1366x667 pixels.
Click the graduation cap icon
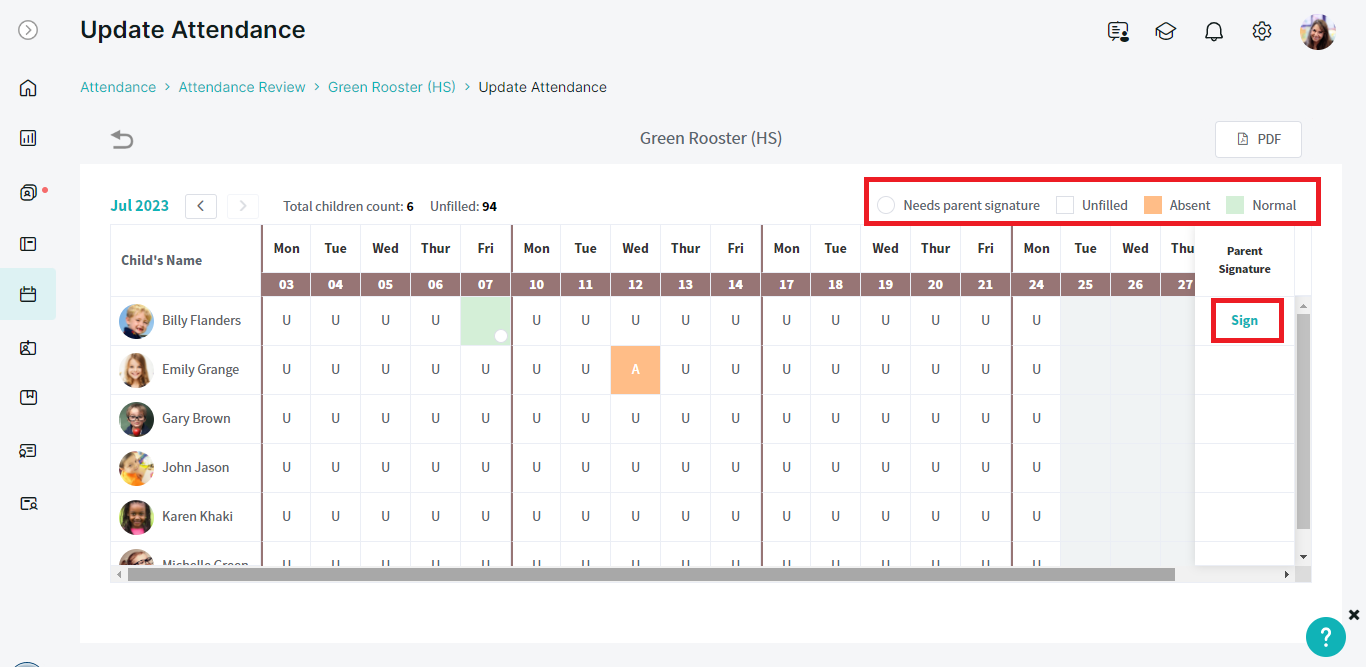1165,32
